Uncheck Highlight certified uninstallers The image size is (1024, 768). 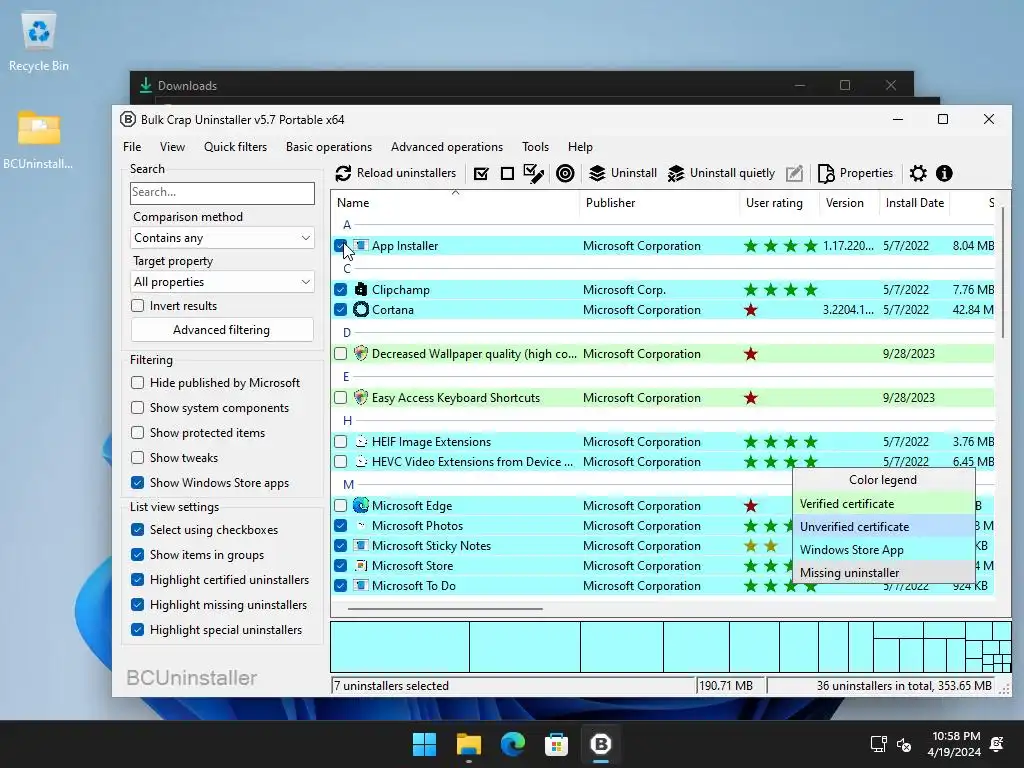point(137,579)
